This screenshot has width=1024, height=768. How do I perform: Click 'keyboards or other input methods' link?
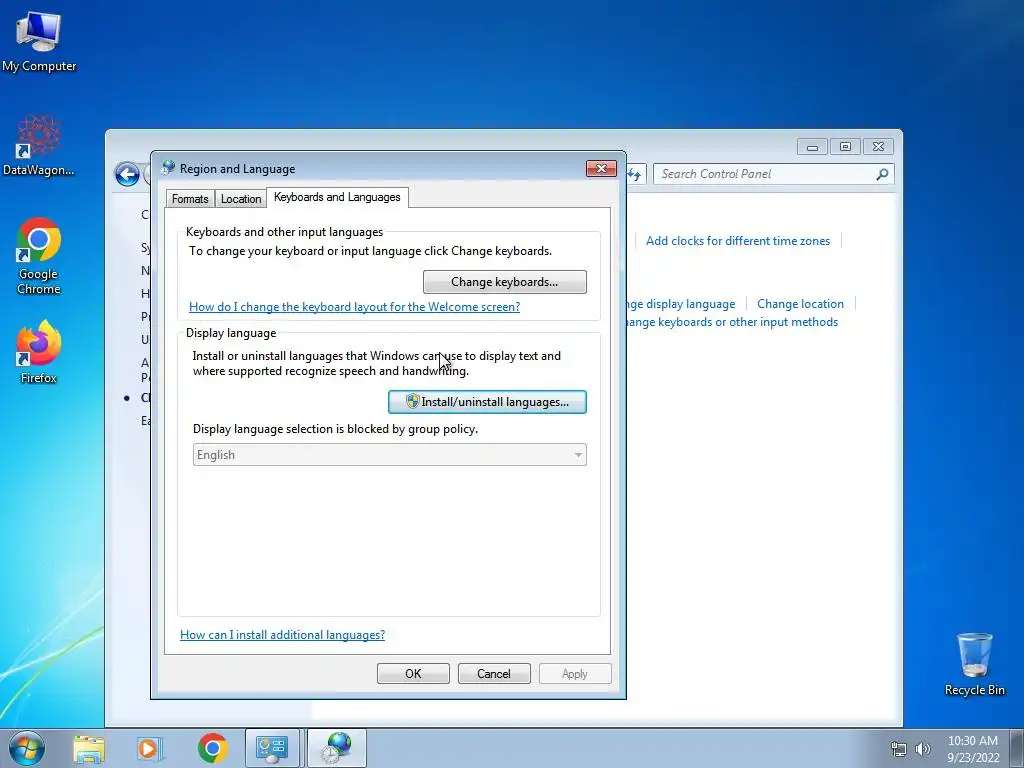[732, 322]
